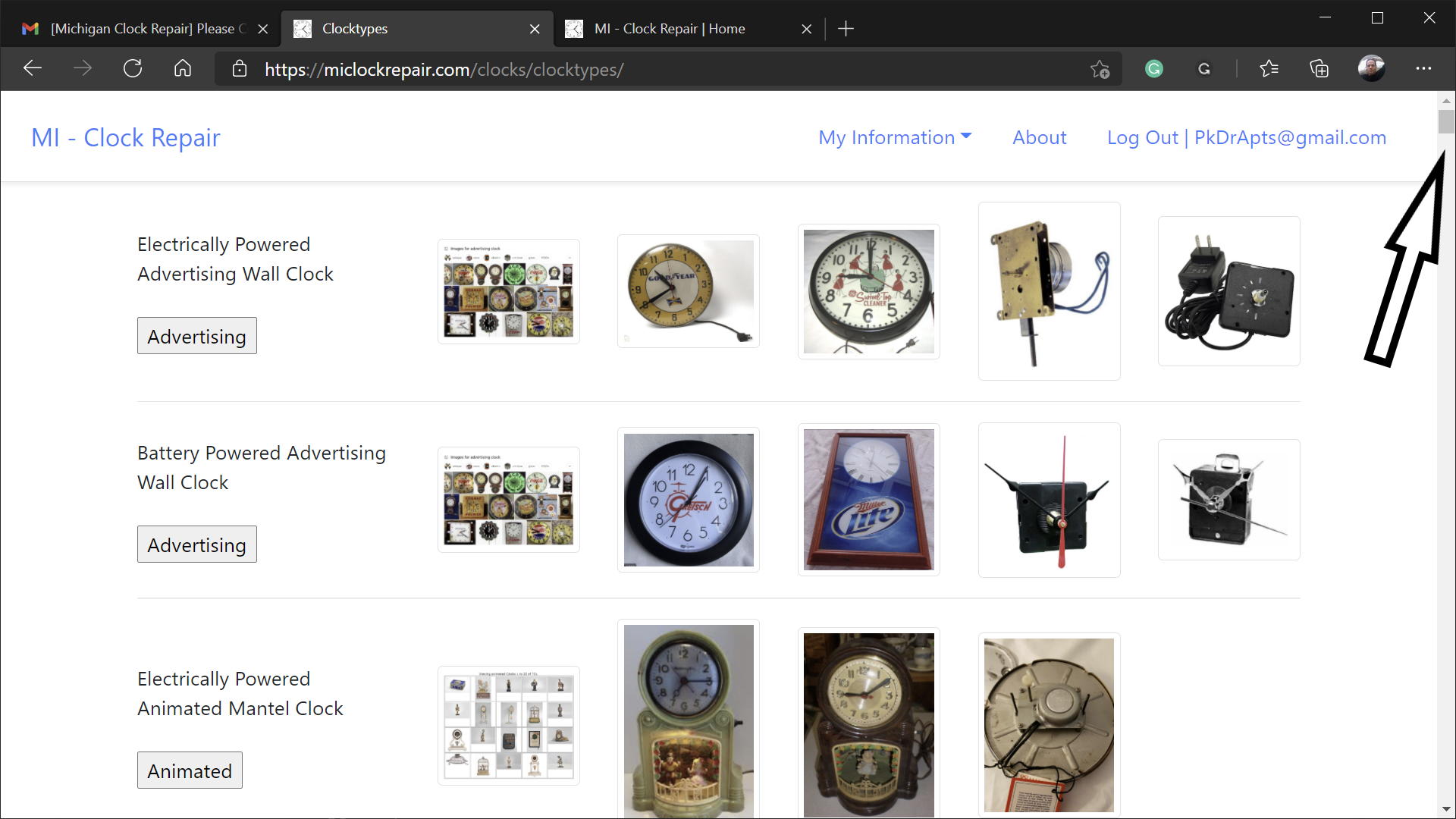1456x819 pixels.
Task: Open the About page link
Action: click(x=1039, y=137)
